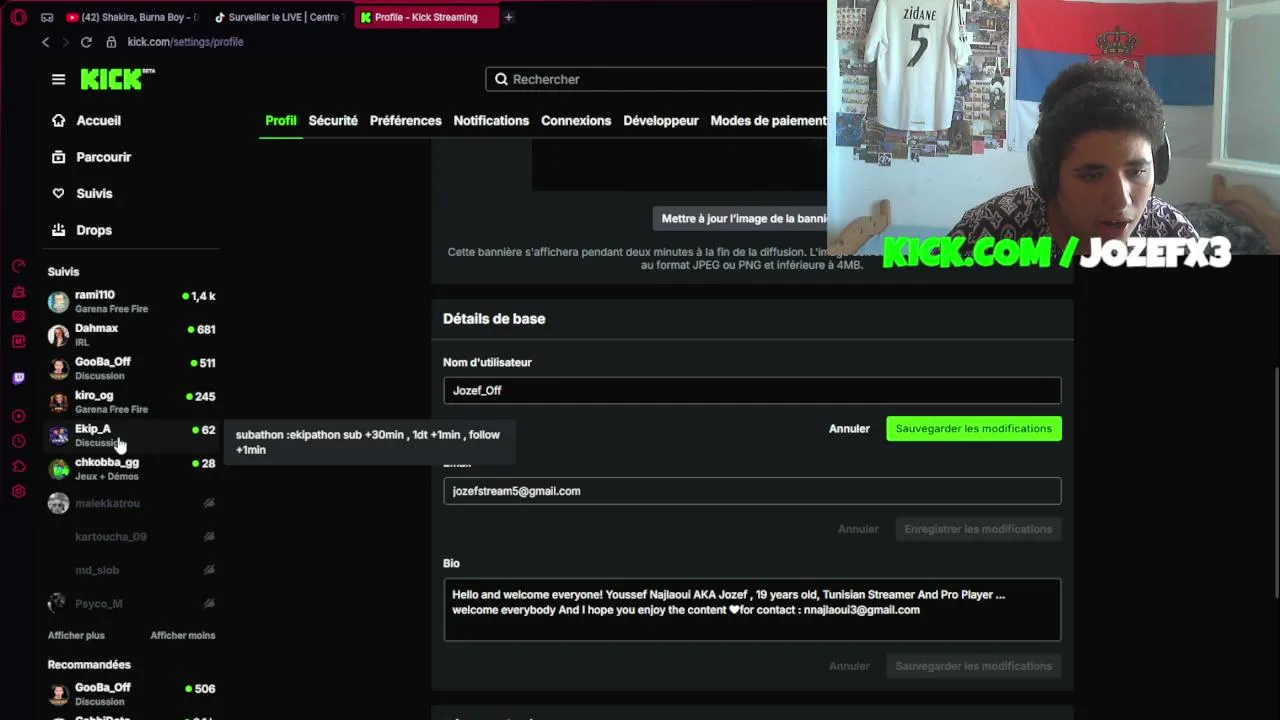This screenshot has height=720, width=1280.
Task: Click Enregistrer les modifications for email
Action: 978,529
